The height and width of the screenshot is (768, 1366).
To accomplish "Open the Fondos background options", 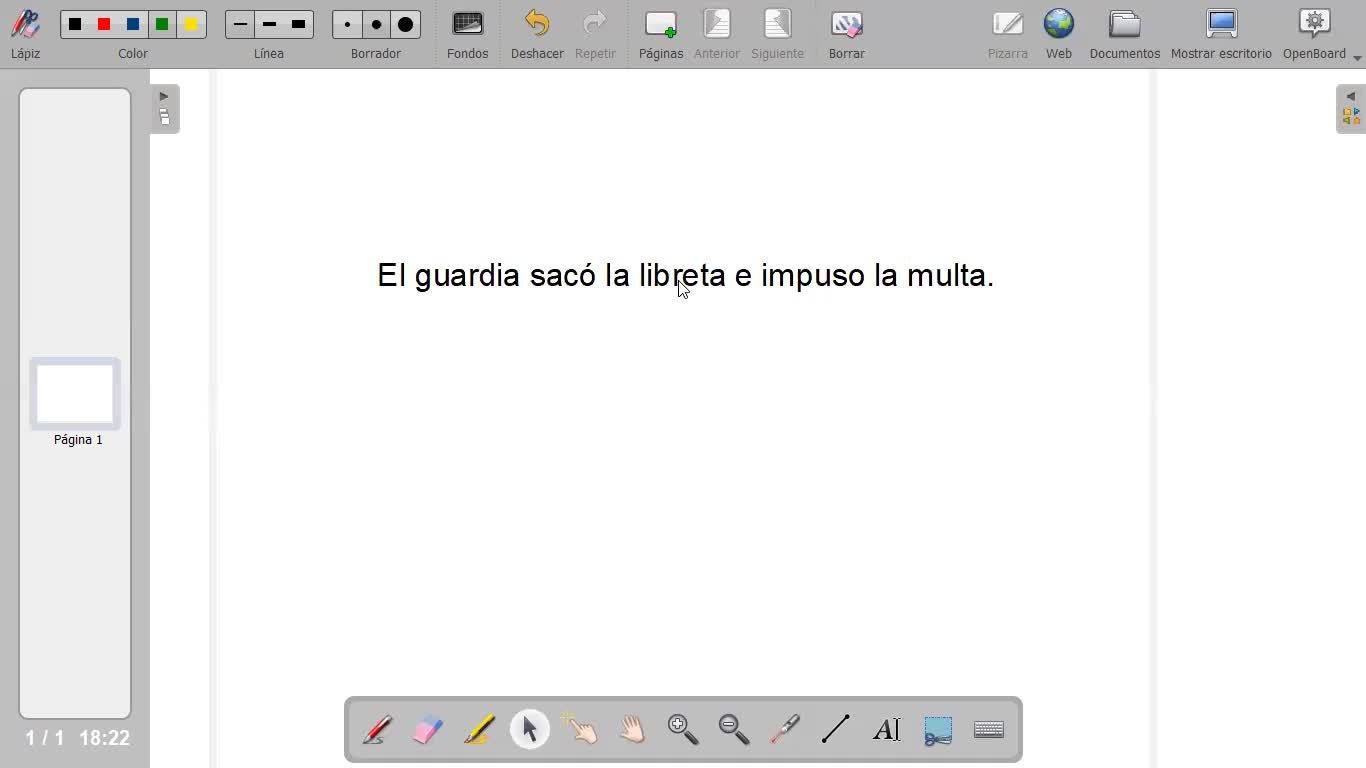I will click(x=468, y=33).
